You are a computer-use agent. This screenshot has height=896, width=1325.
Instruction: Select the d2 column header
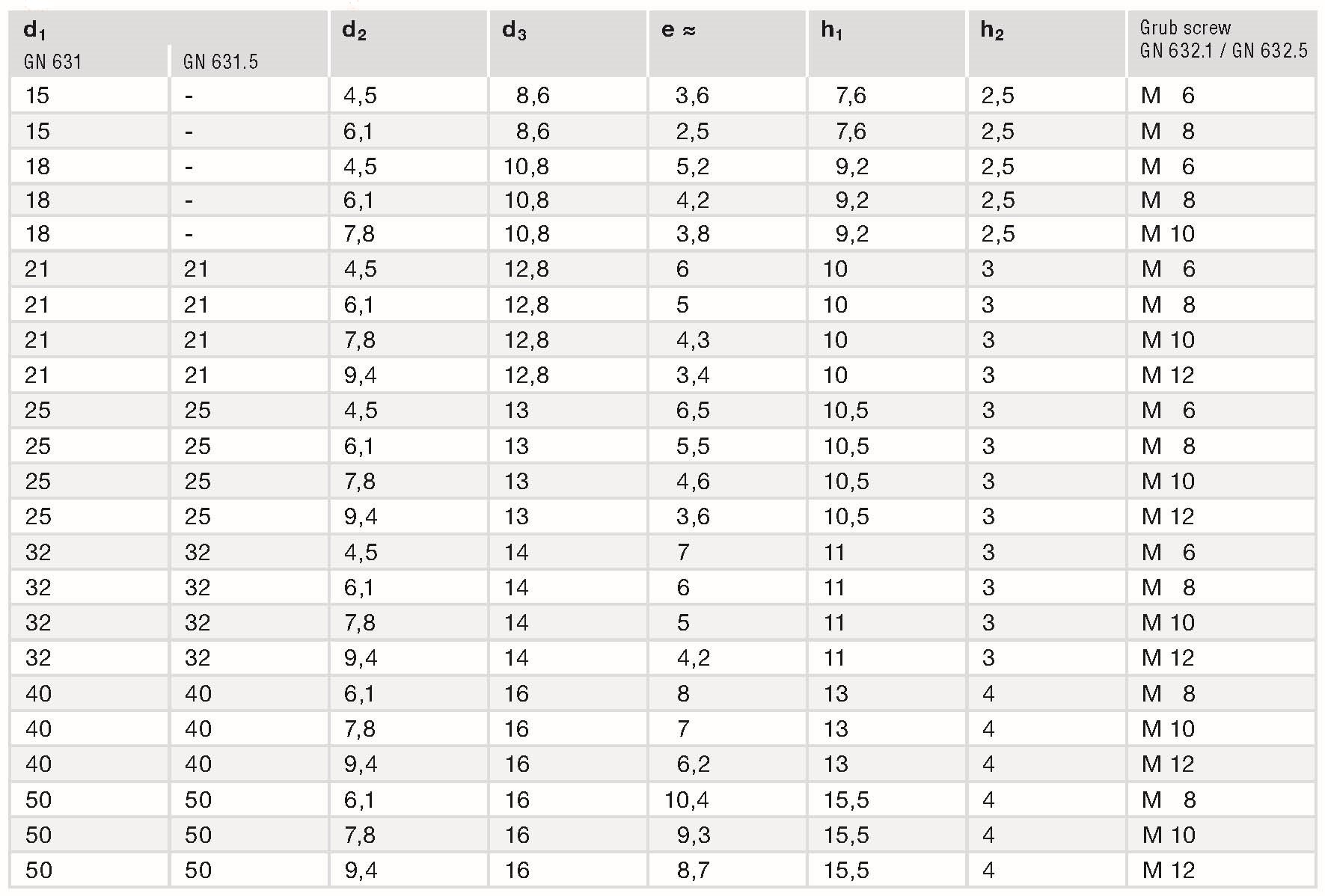[x=355, y=31]
